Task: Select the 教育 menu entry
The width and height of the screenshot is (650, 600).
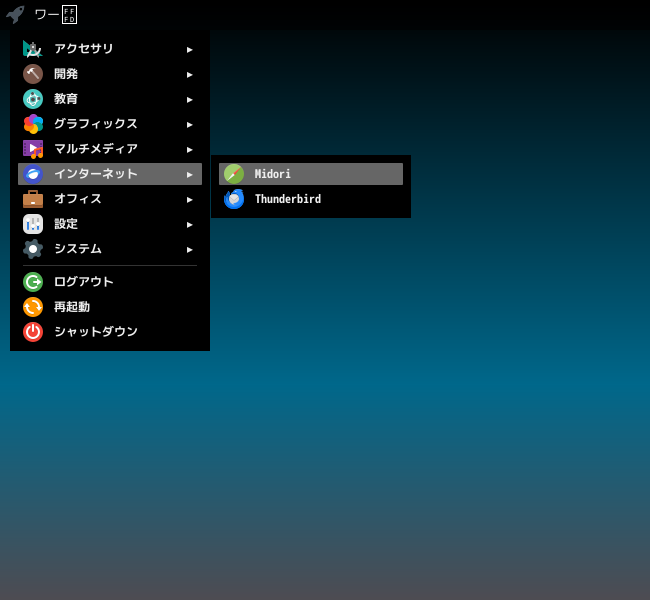Action: coord(110,99)
